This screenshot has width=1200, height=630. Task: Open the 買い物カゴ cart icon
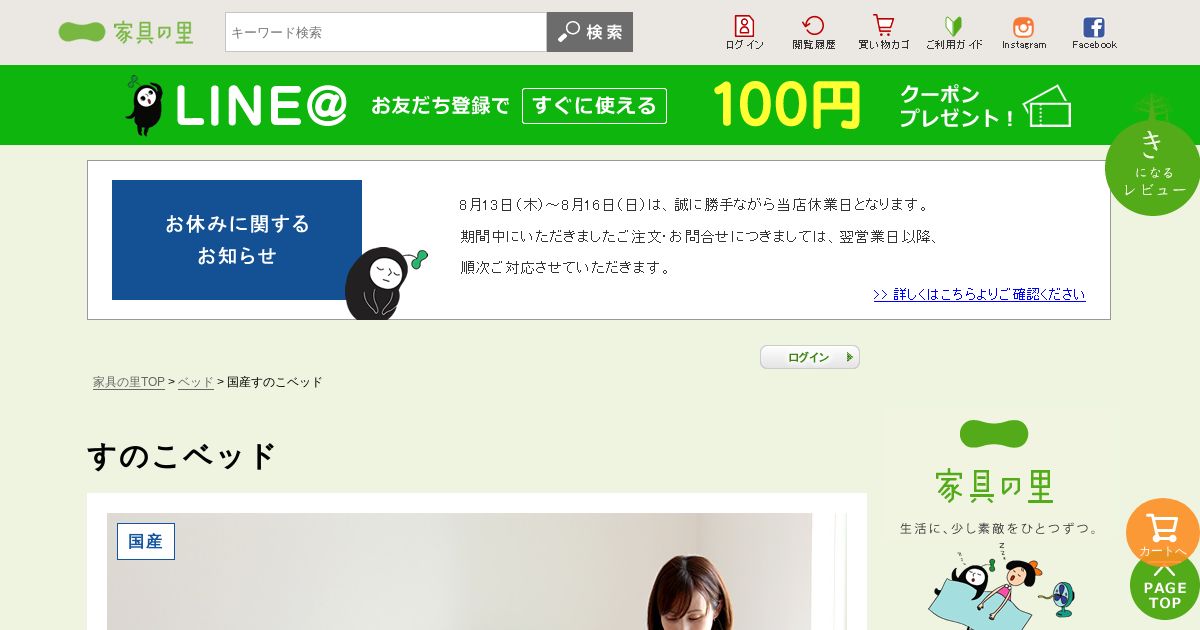[x=884, y=32]
